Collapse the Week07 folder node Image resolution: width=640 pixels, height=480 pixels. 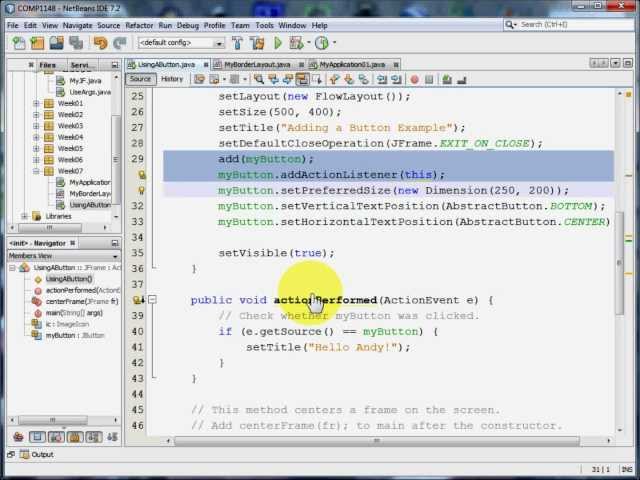36,171
